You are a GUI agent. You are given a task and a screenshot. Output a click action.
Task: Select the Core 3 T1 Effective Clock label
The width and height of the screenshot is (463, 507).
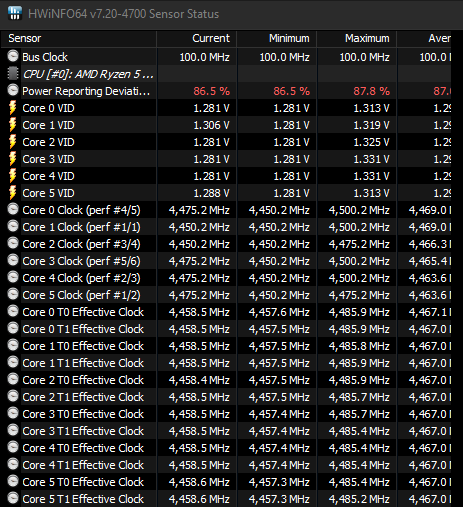tap(83, 431)
